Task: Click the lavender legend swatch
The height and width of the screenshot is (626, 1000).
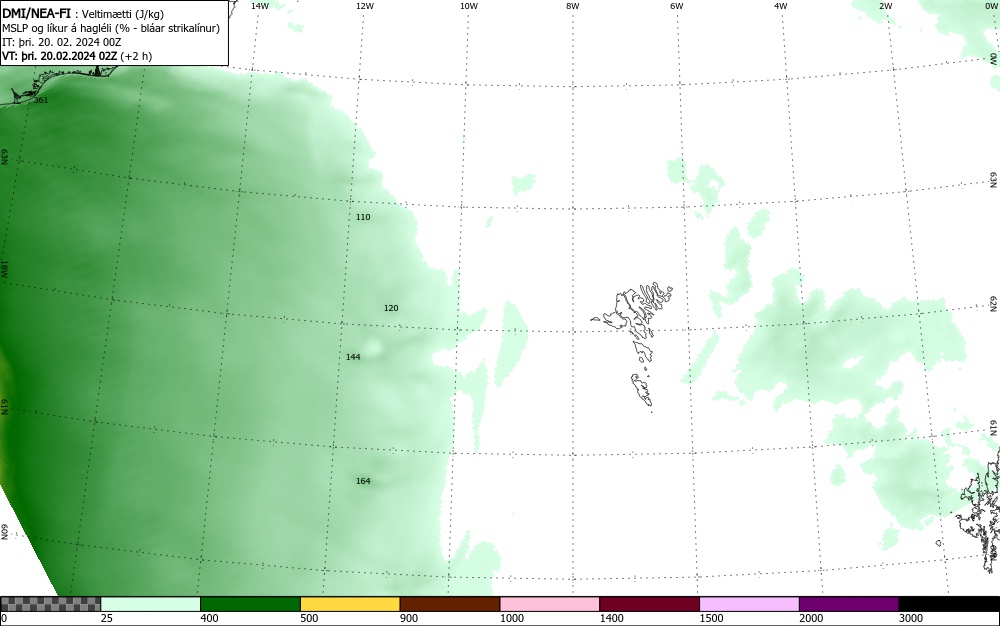Action: [749, 604]
